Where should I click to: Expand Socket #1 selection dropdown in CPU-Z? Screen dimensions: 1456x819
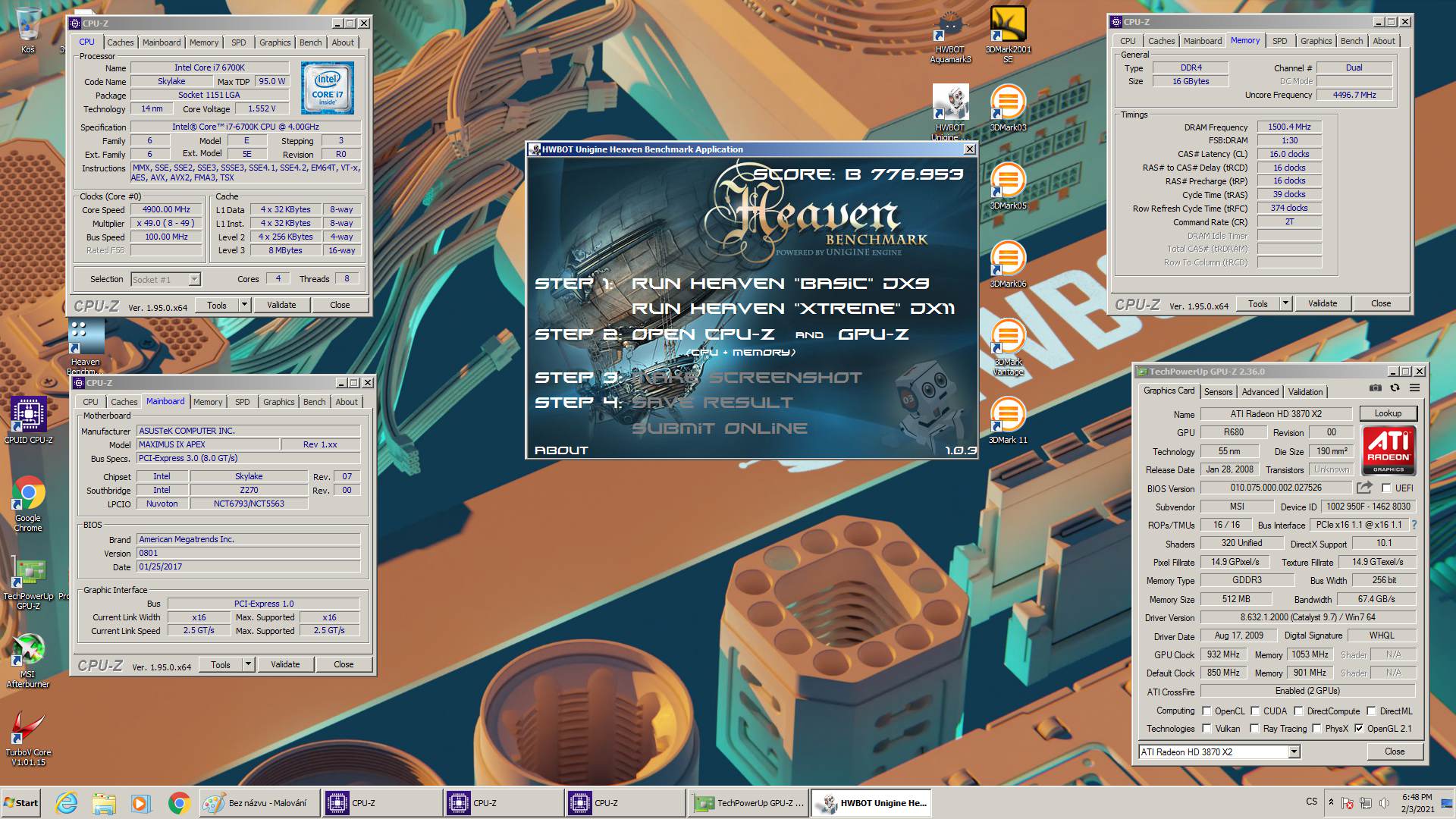[x=194, y=279]
